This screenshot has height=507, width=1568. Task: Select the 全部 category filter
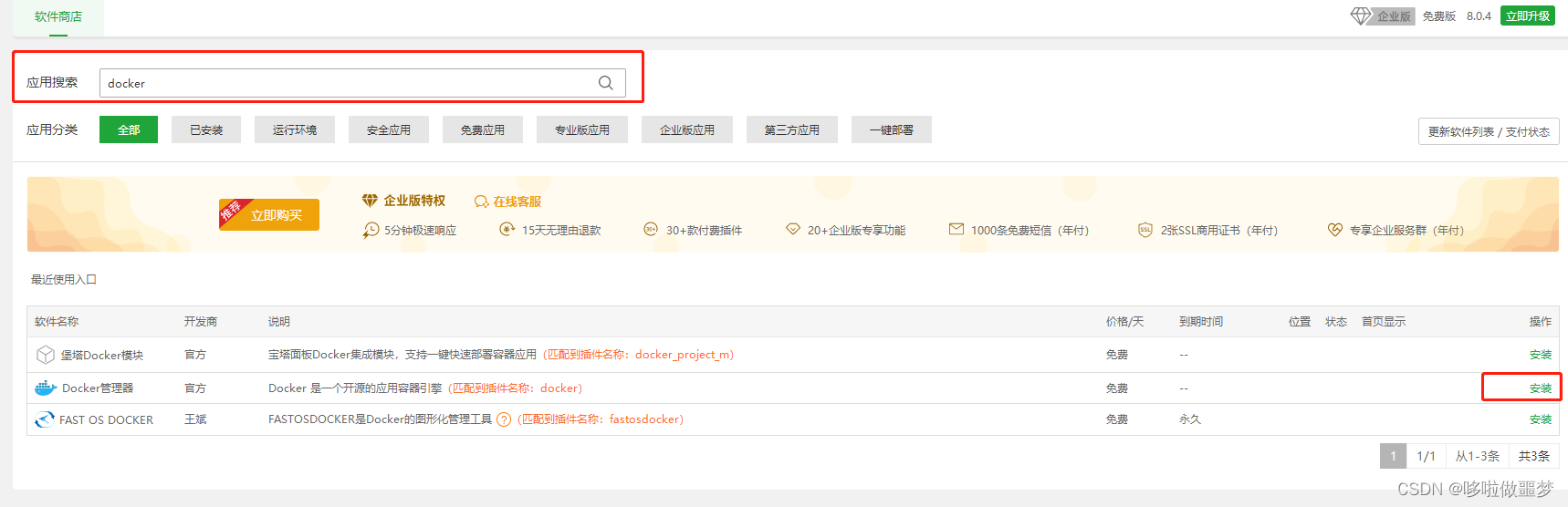[x=129, y=129]
